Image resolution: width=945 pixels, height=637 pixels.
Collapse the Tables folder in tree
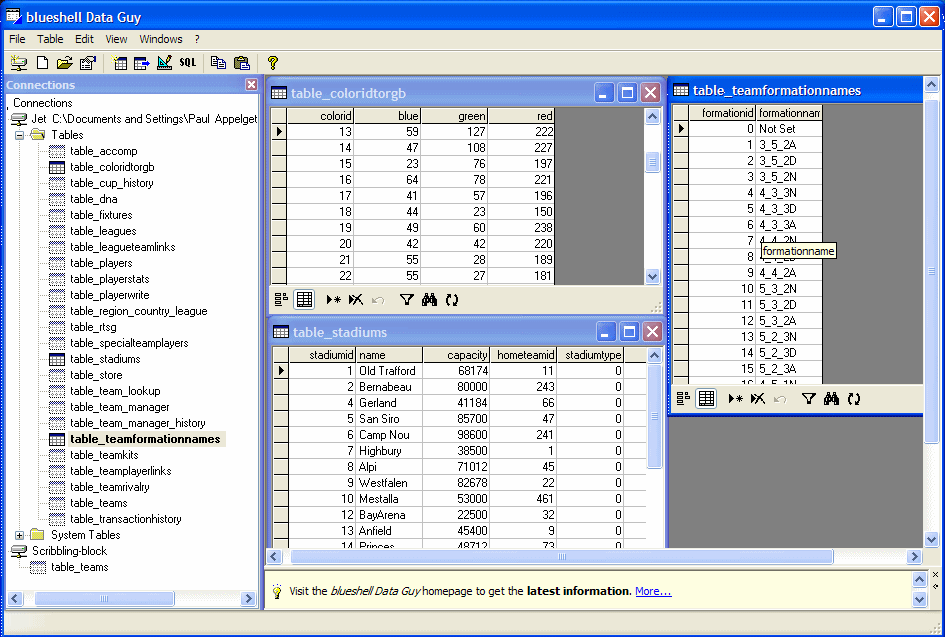click(x=19, y=135)
